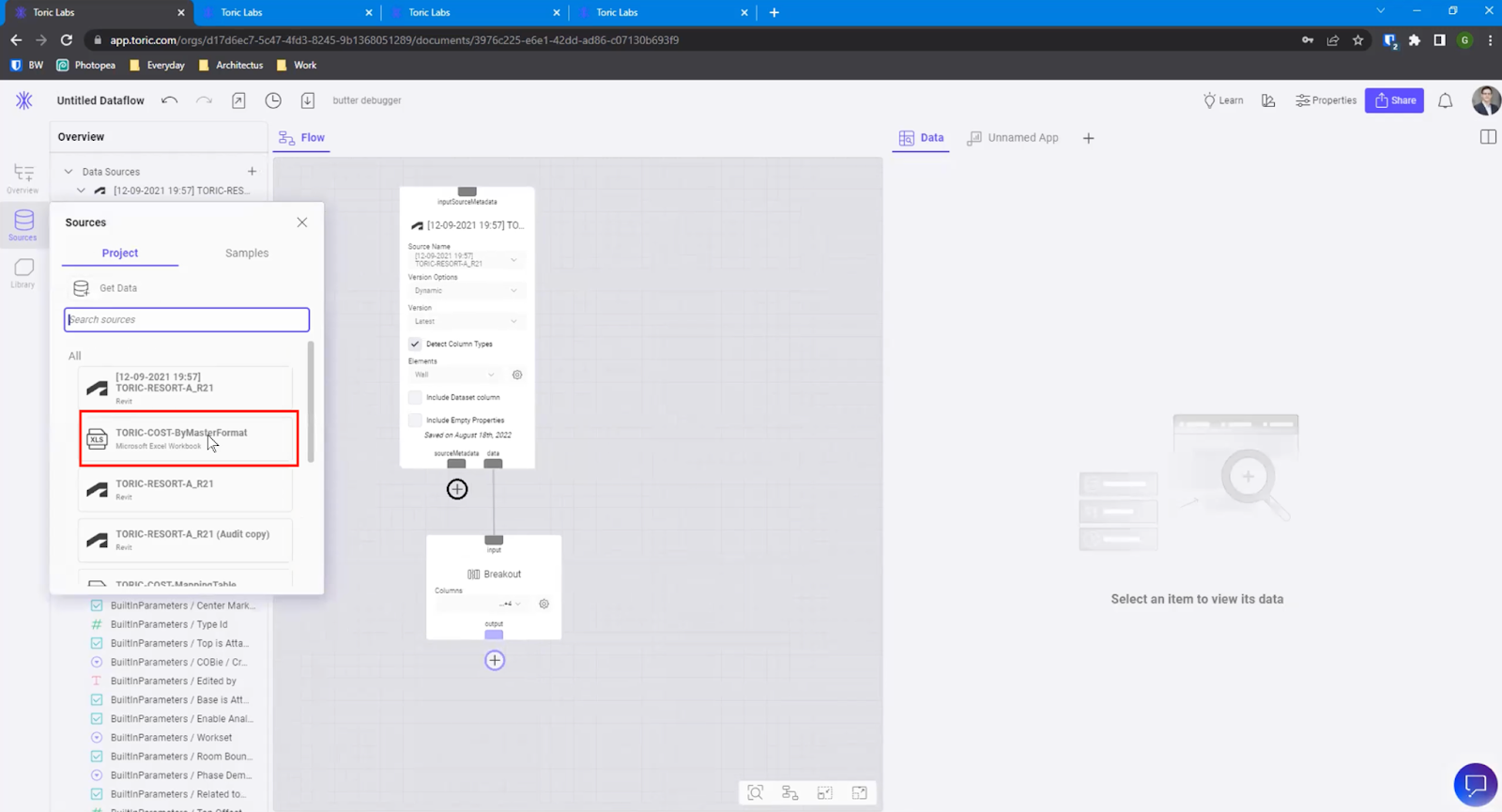Open settings gear on Breakout node
This screenshot has height=812, width=1502.
(544, 604)
